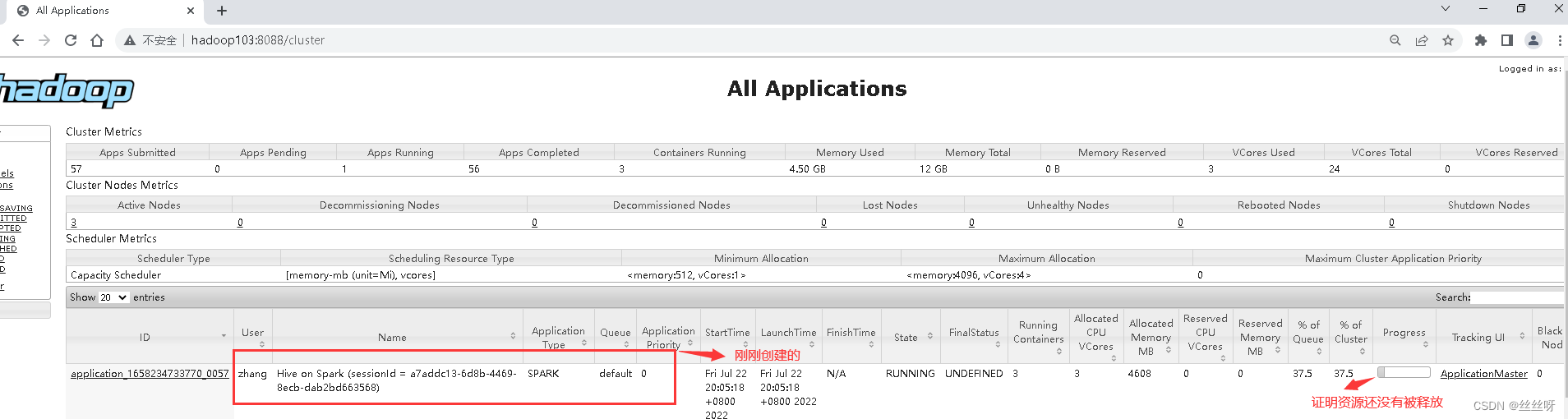
Task: Bookmark this page with the star icon
Action: [x=1448, y=40]
